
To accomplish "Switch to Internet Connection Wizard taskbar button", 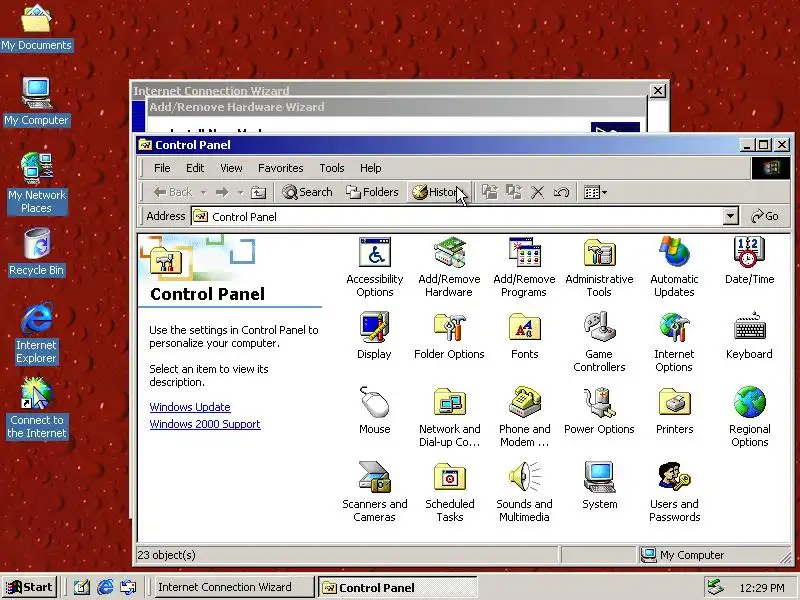I will pos(234,587).
